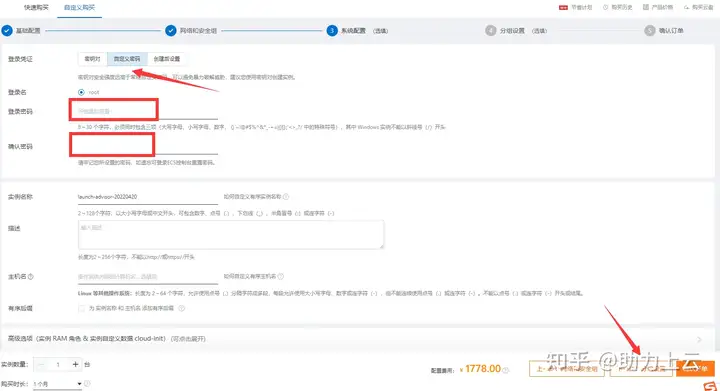Viewport: 720px width, 391px height.
Task: Click the orange 确认订单 button
Action: [695, 369]
